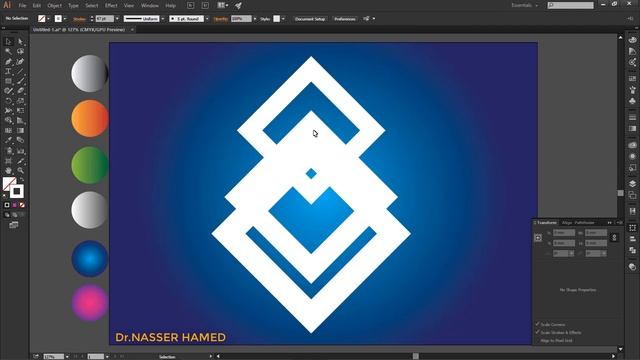This screenshot has width=640, height=360.
Task: Open the graphic Style dropdown
Action: click(x=283, y=19)
